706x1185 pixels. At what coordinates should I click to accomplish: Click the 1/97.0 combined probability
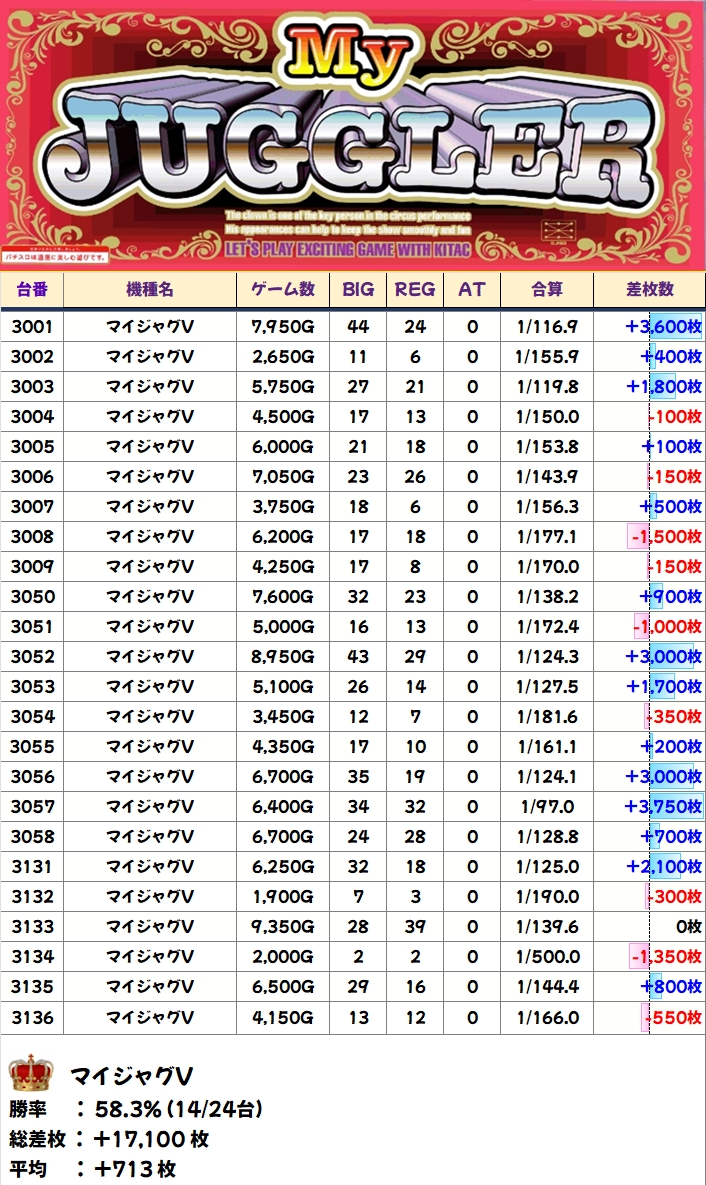547,806
